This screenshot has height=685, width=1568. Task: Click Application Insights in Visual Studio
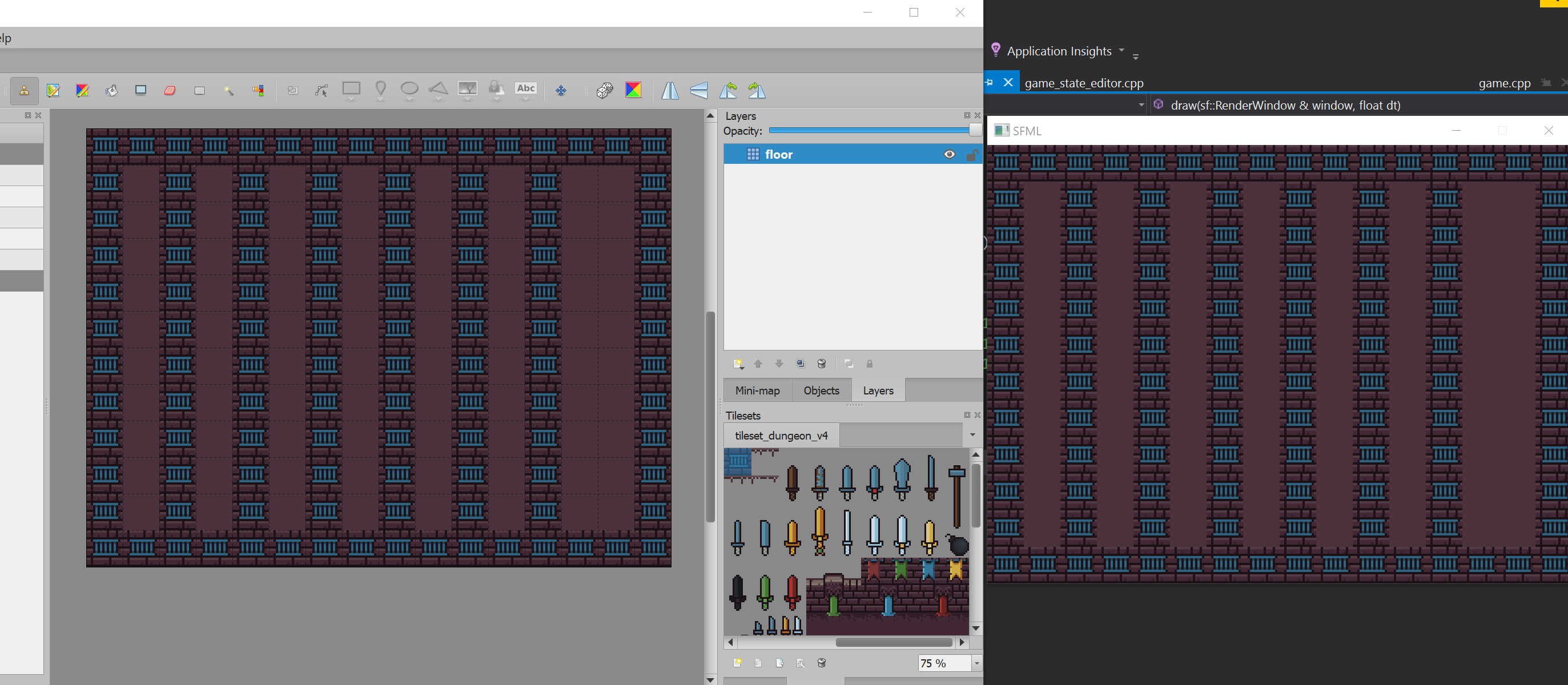[1059, 51]
